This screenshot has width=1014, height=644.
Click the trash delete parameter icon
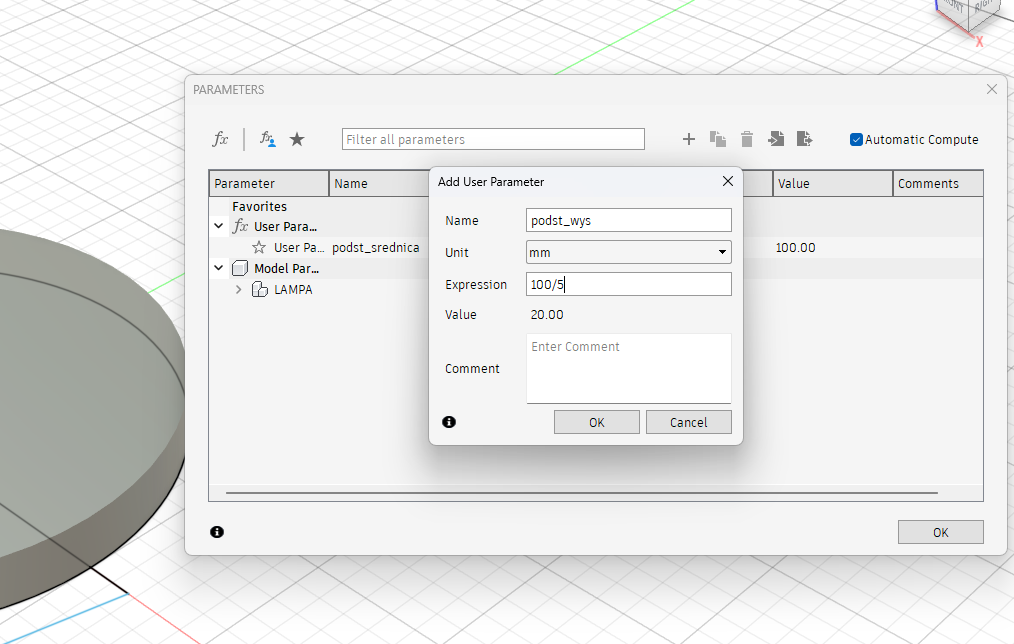tap(747, 140)
